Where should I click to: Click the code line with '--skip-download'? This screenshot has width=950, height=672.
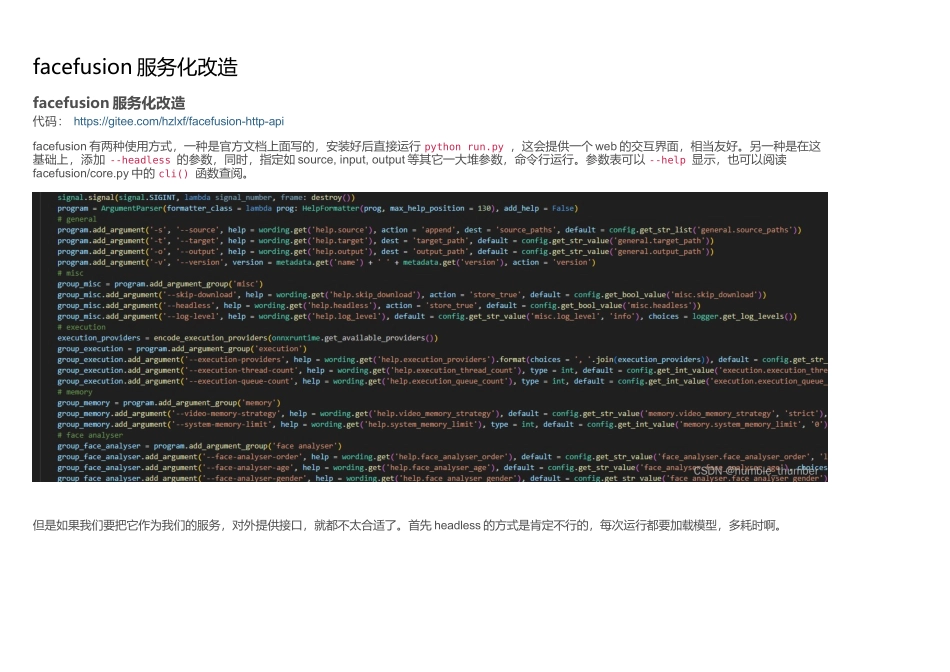click(x=412, y=295)
